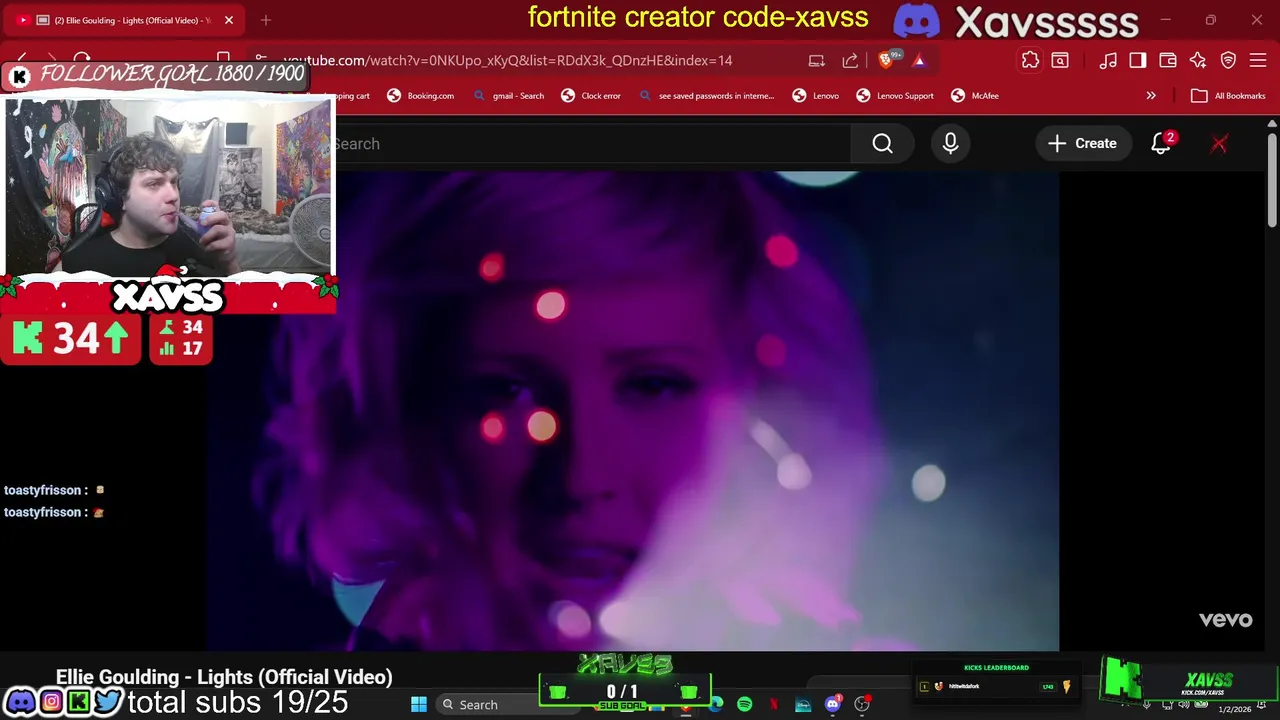Click the video player to pause playback
The height and width of the screenshot is (720, 1280).
click(x=633, y=411)
